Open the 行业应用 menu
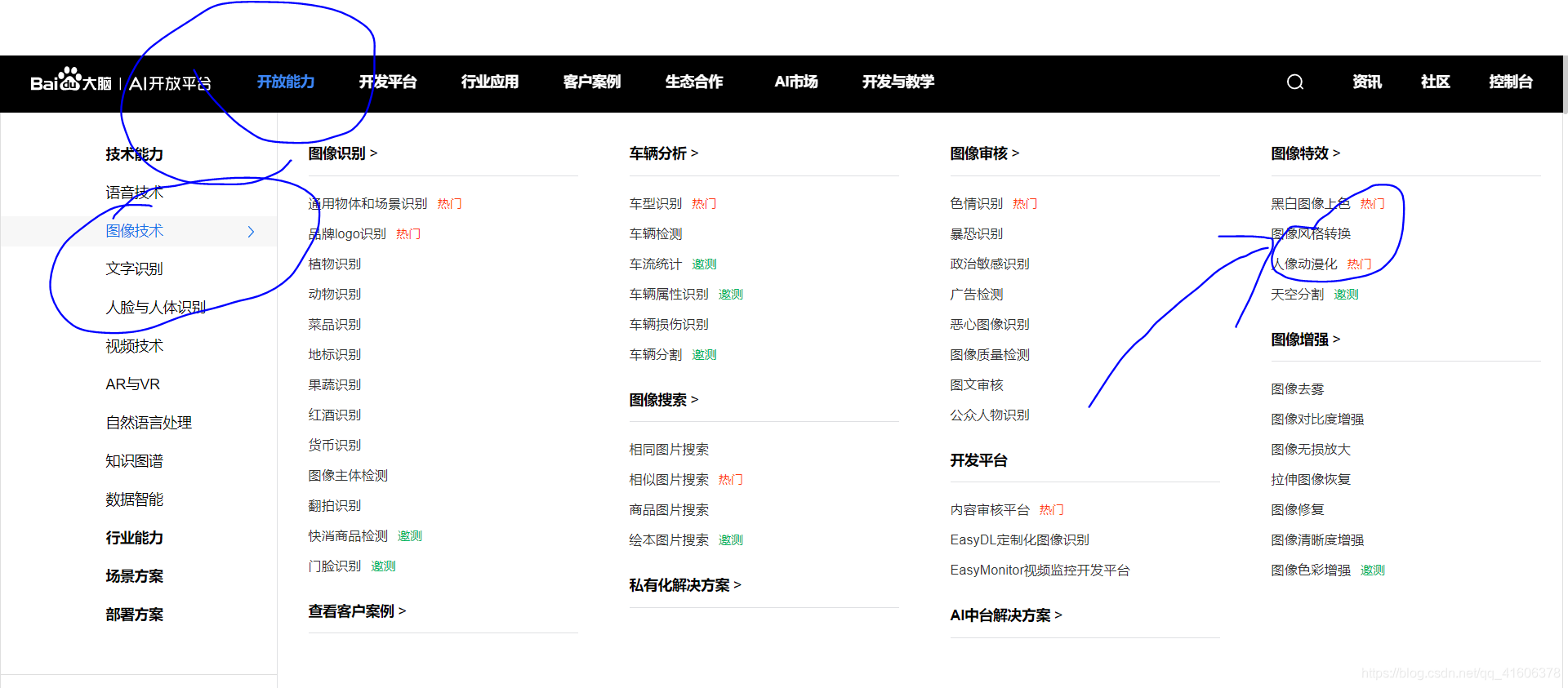This screenshot has height=688, width=1568. click(x=490, y=82)
